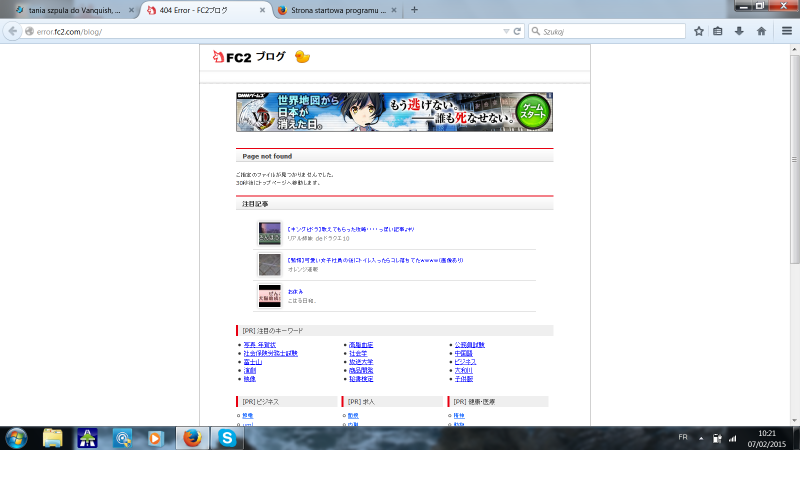Click the page vertical scrollbar
The image size is (800, 490).
tap(794, 200)
